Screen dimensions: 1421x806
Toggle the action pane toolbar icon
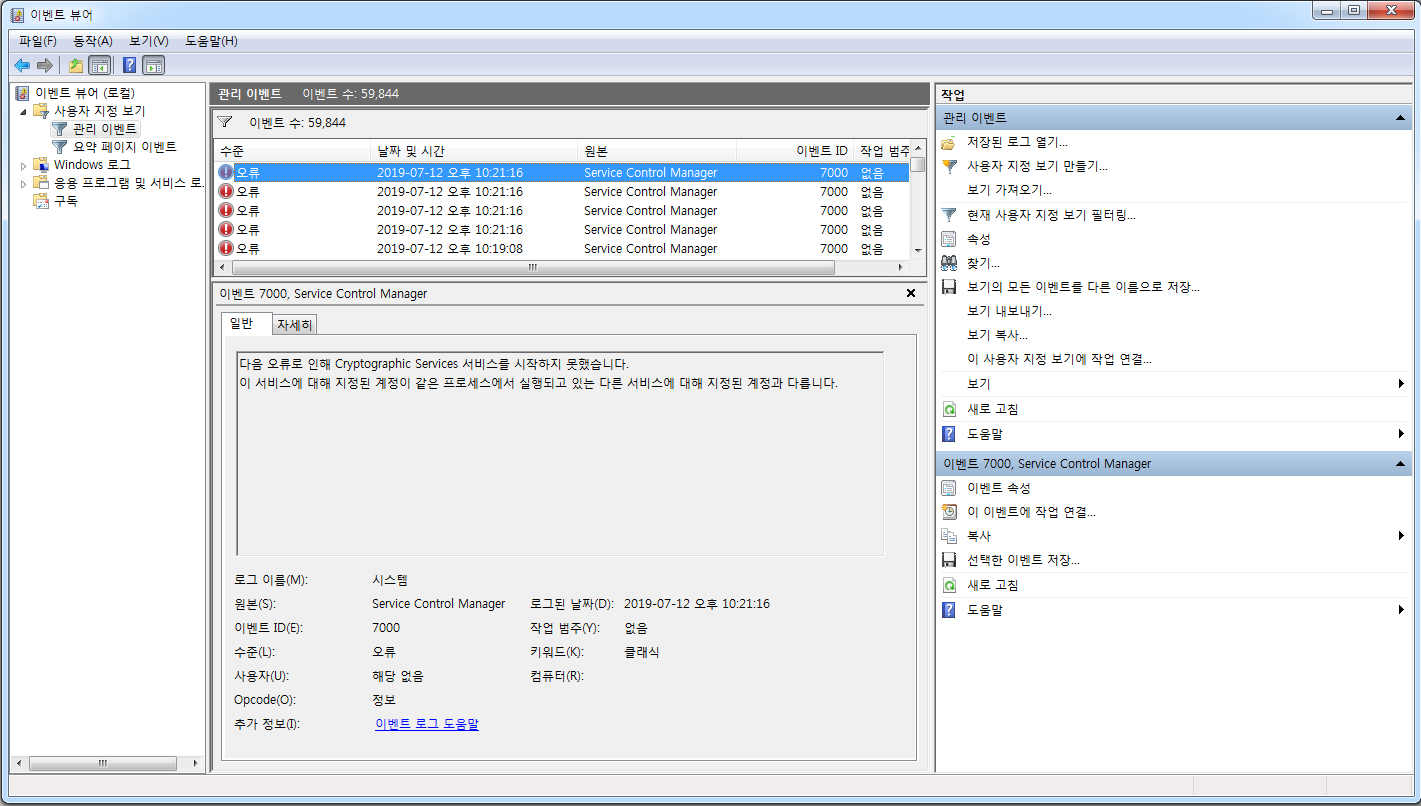(x=153, y=65)
